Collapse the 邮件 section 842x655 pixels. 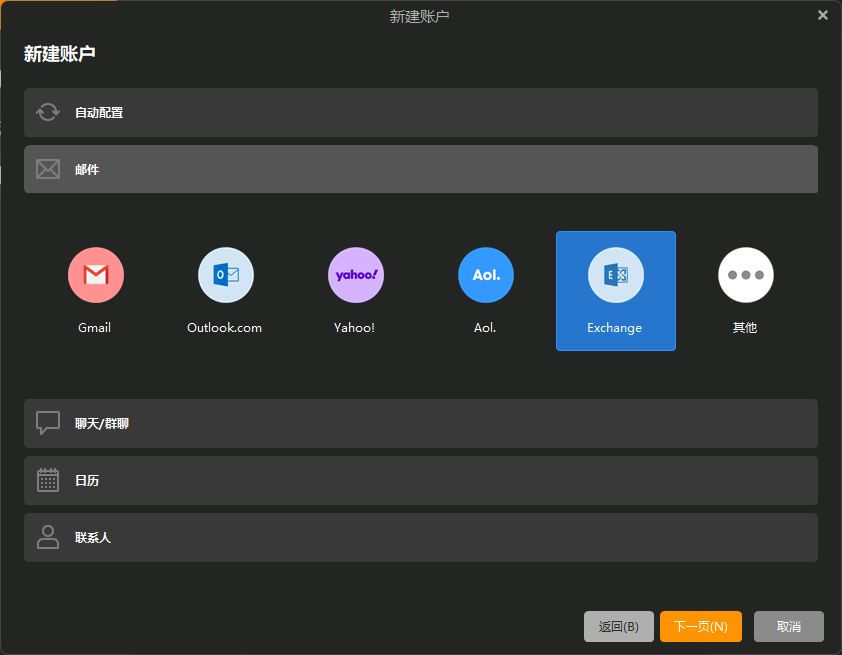[x=421, y=169]
